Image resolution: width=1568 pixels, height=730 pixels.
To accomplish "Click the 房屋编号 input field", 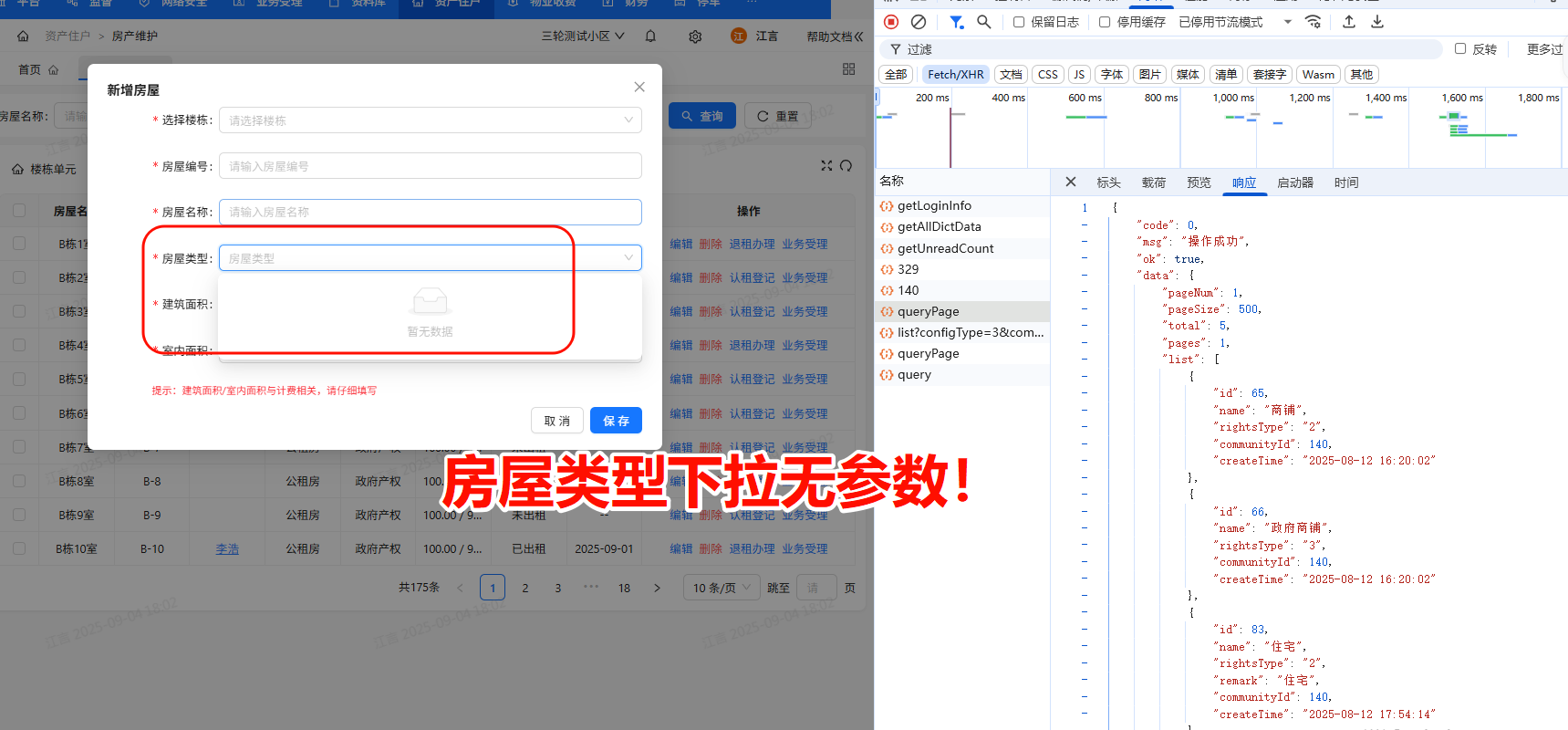I will pos(430,166).
